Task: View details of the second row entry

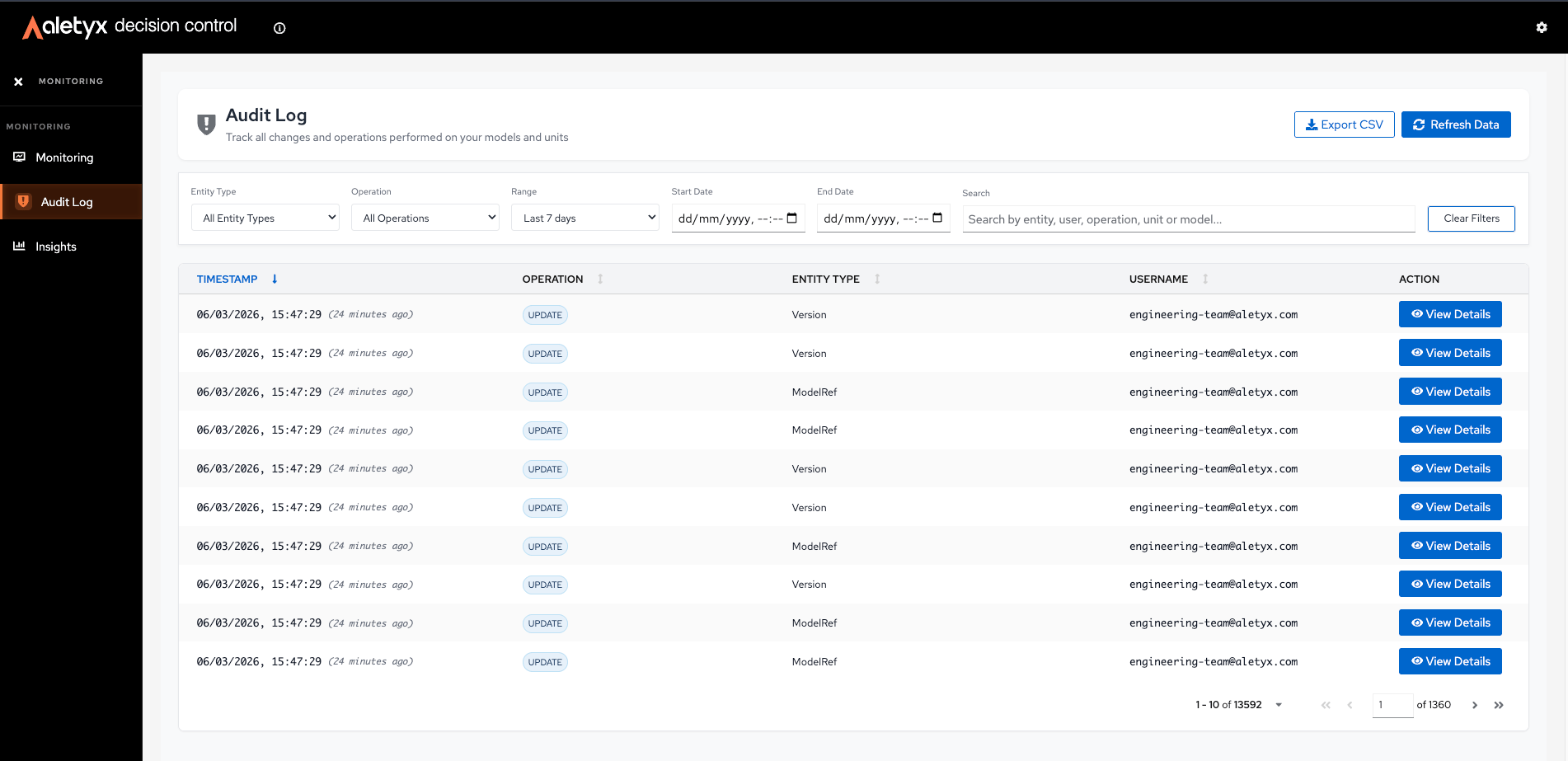Action: coord(1450,353)
